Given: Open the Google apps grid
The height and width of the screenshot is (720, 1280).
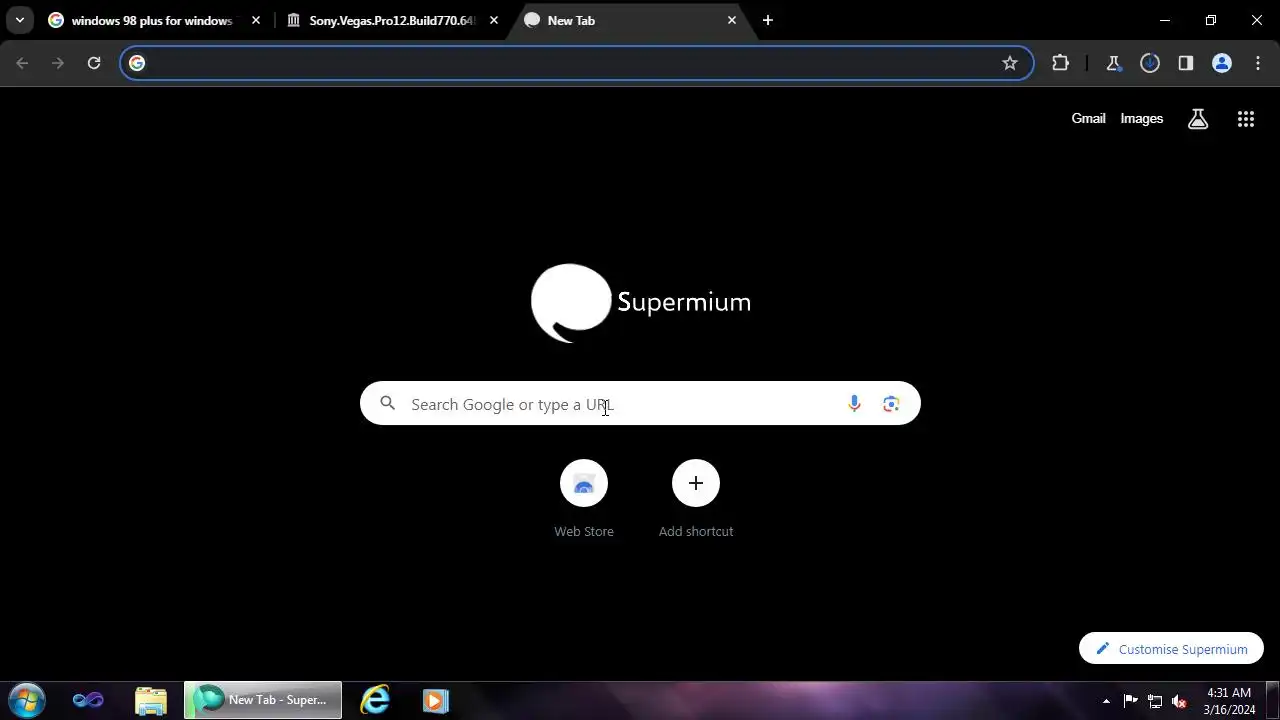Looking at the screenshot, I should pyautogui.click(x=1245, y=119).
